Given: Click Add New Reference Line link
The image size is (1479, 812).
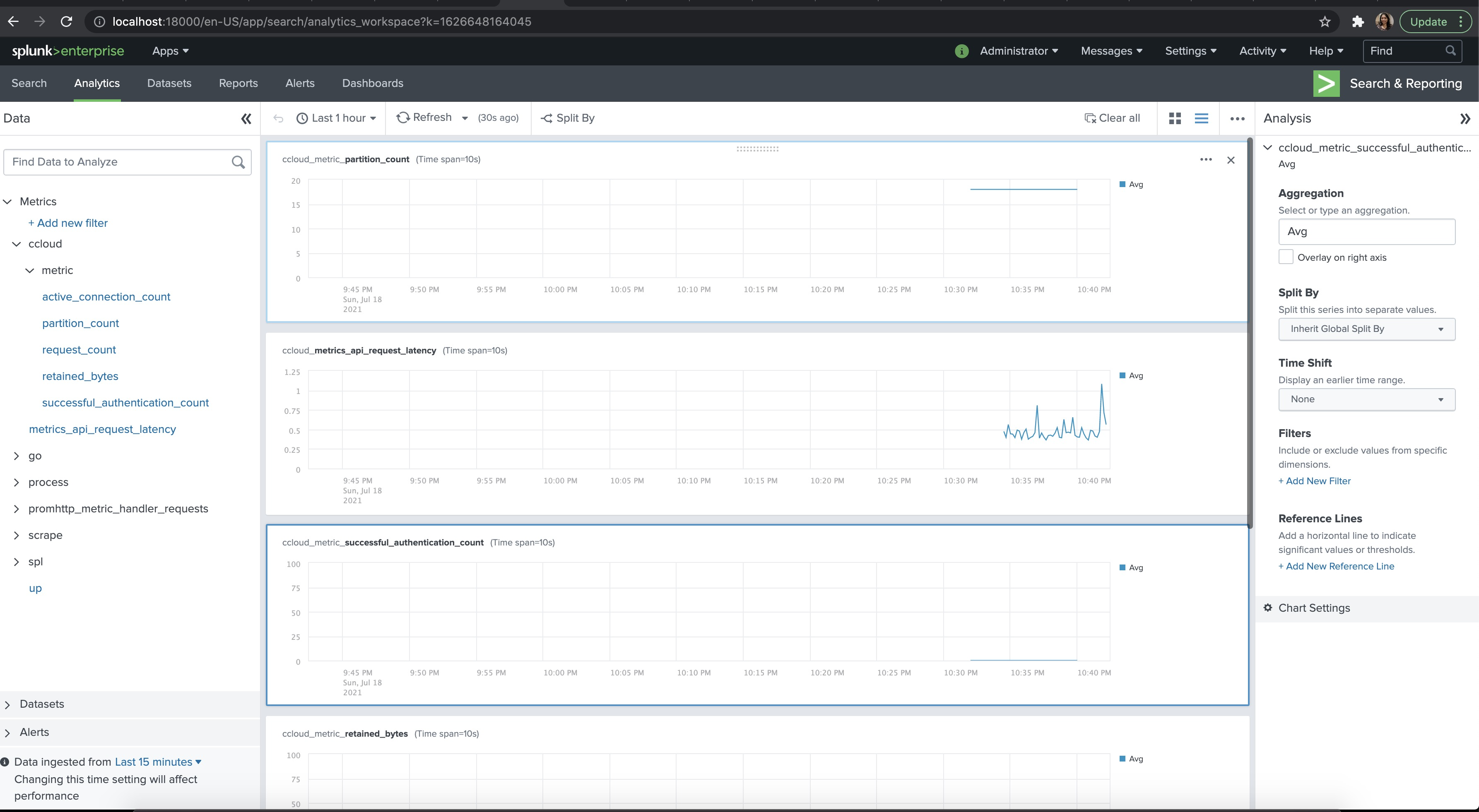Looking at the screenshot, I should click(x=1336, y=566).
